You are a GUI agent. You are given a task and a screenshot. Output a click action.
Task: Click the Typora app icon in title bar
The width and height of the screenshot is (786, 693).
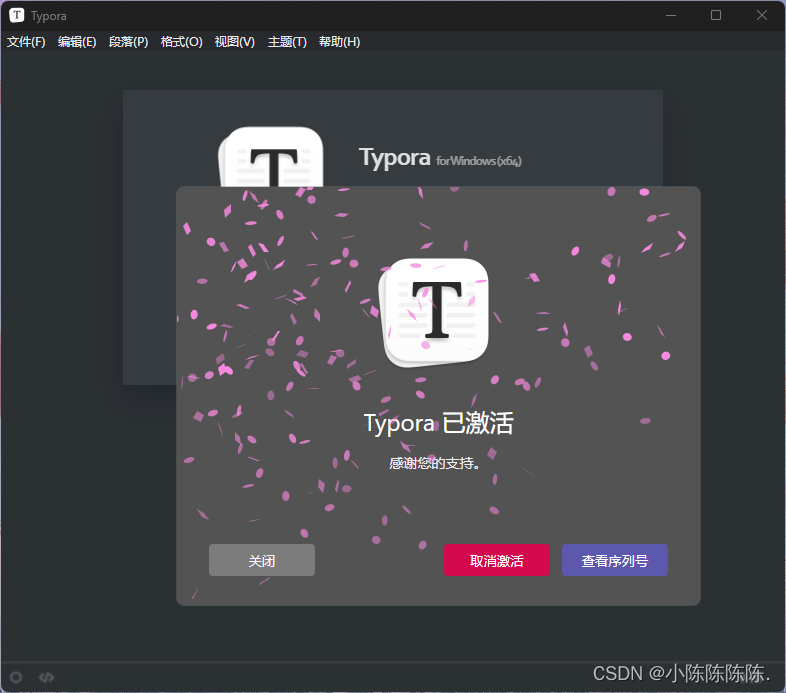click(17, 16)
